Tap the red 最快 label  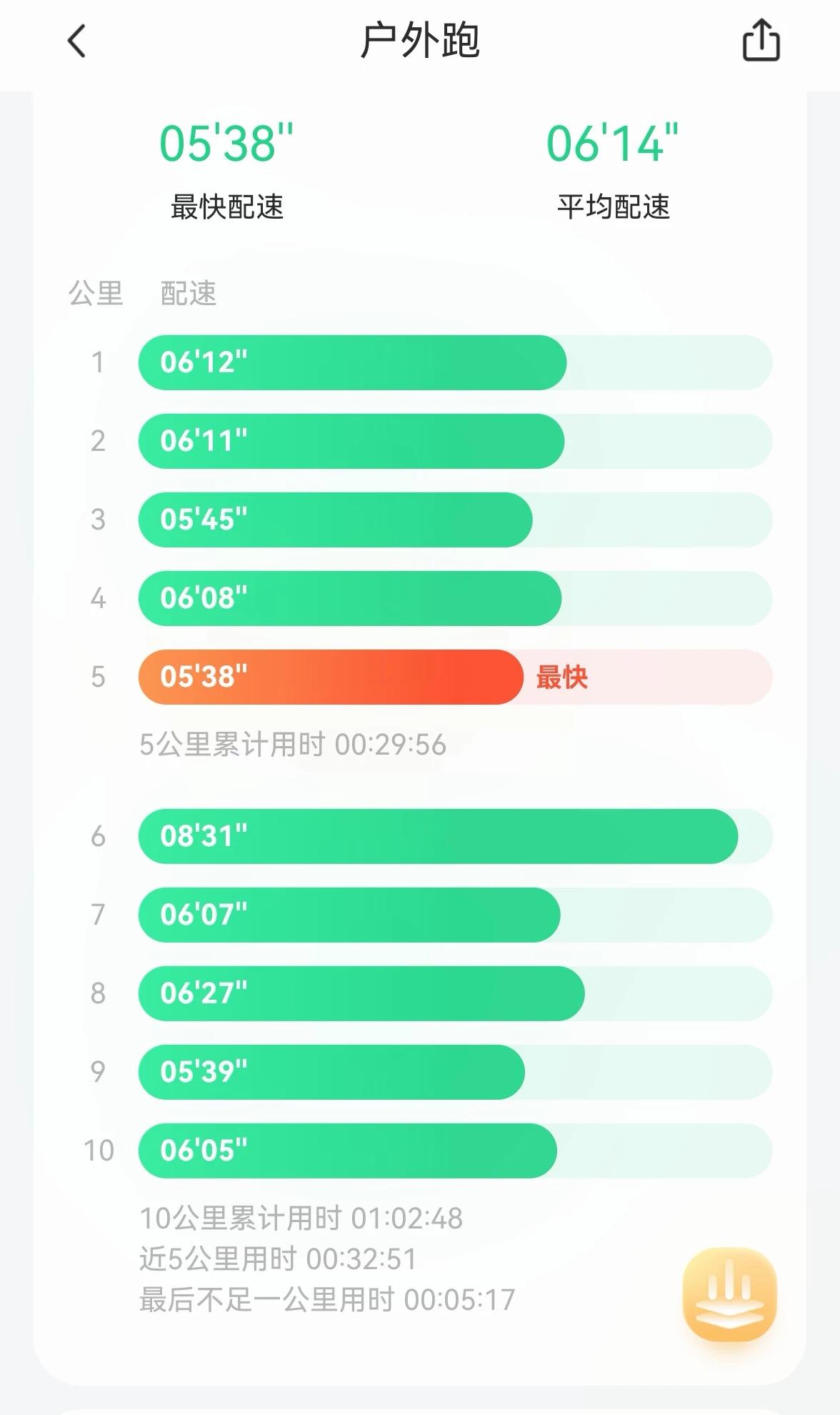pos(562,677)
